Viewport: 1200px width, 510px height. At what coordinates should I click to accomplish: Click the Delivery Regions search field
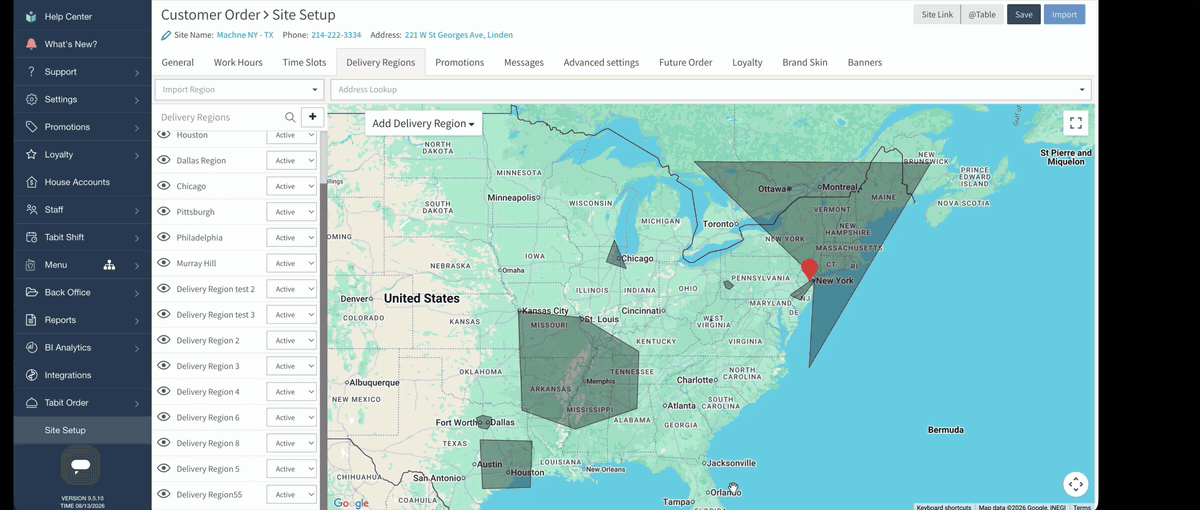(220, 117)
